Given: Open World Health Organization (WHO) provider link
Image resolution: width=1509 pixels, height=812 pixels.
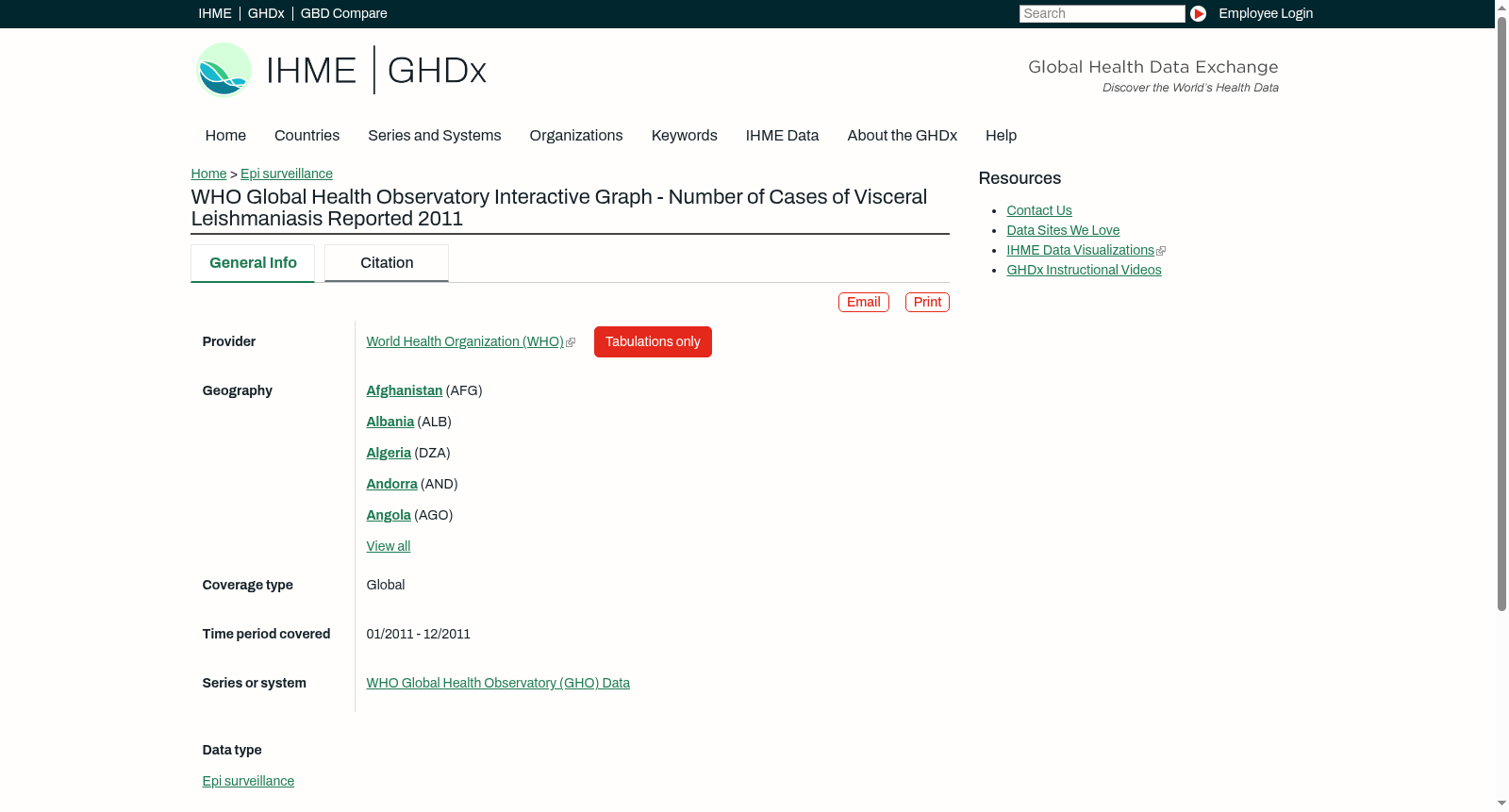Looking at the screenshot, I should pos(465,341).
